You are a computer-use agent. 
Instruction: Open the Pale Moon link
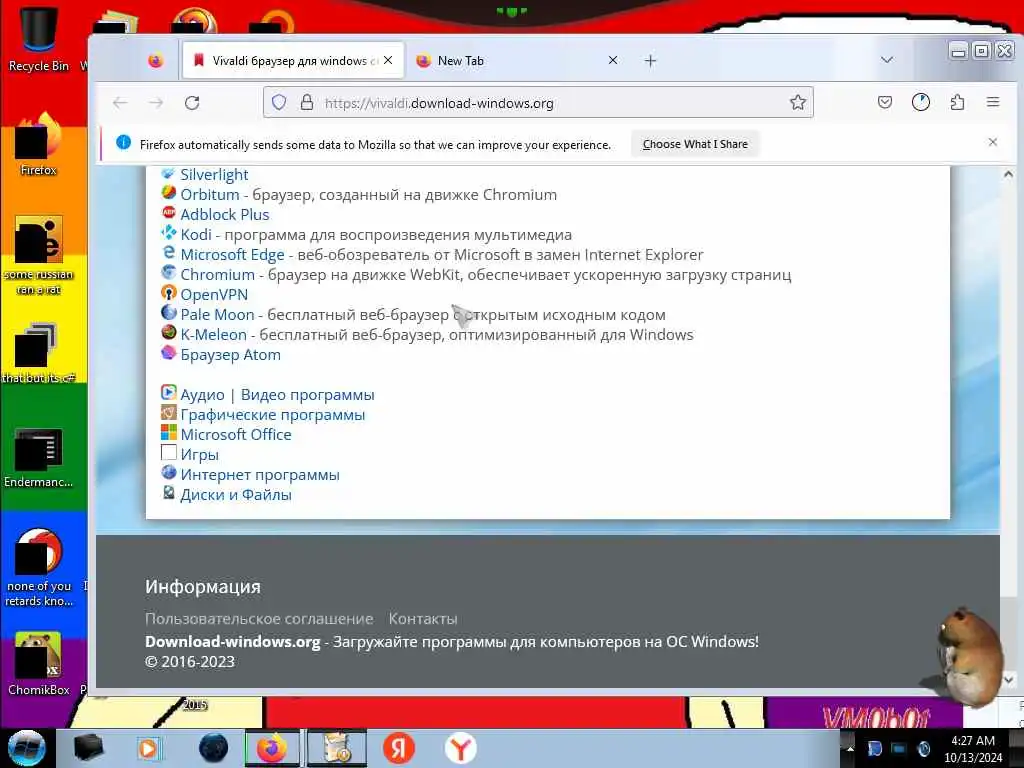(x=217, y=315)
